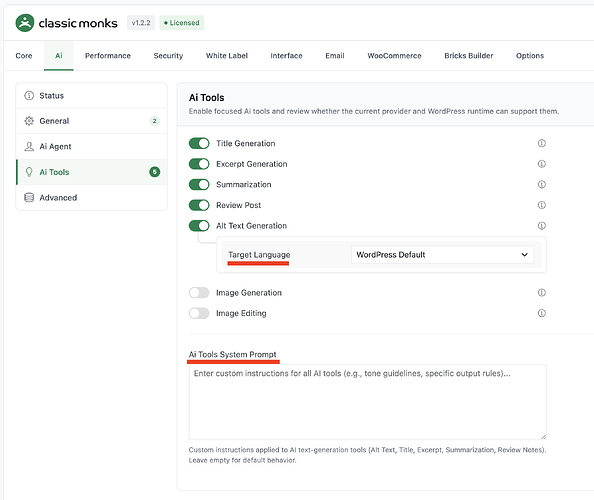
Task: Toggle off Alt Text Generation
Action: click(x=199, y=226)
